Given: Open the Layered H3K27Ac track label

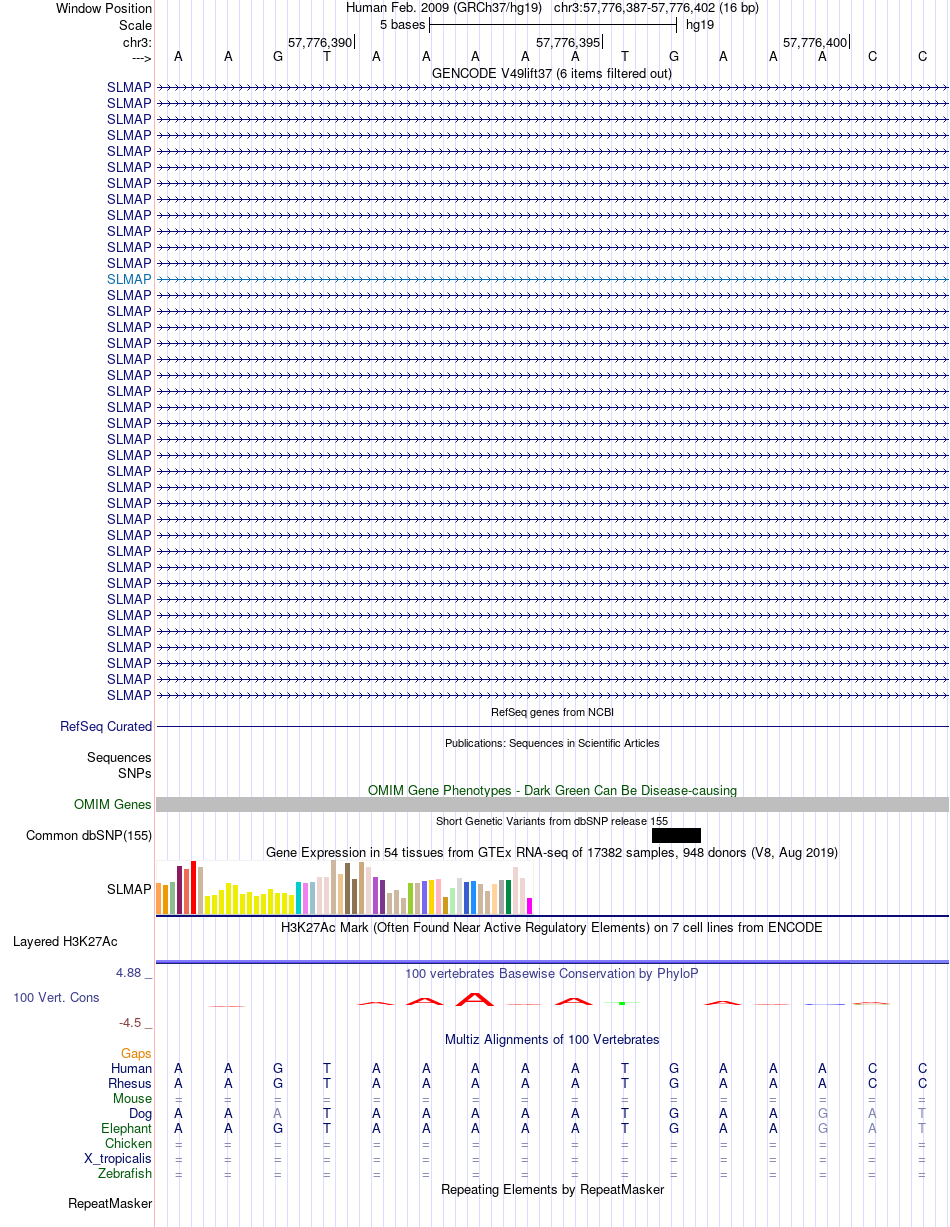Looking at the screenshot, I should (x=65, y=942).
